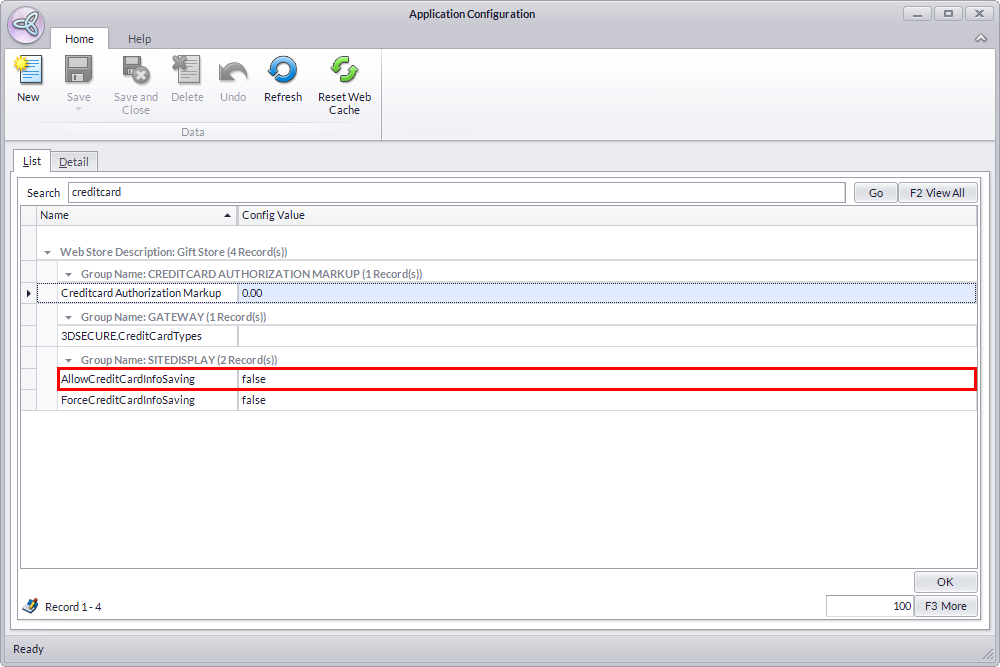
Task: Click the 0.00 config value cell
Action: coord(607,293)
